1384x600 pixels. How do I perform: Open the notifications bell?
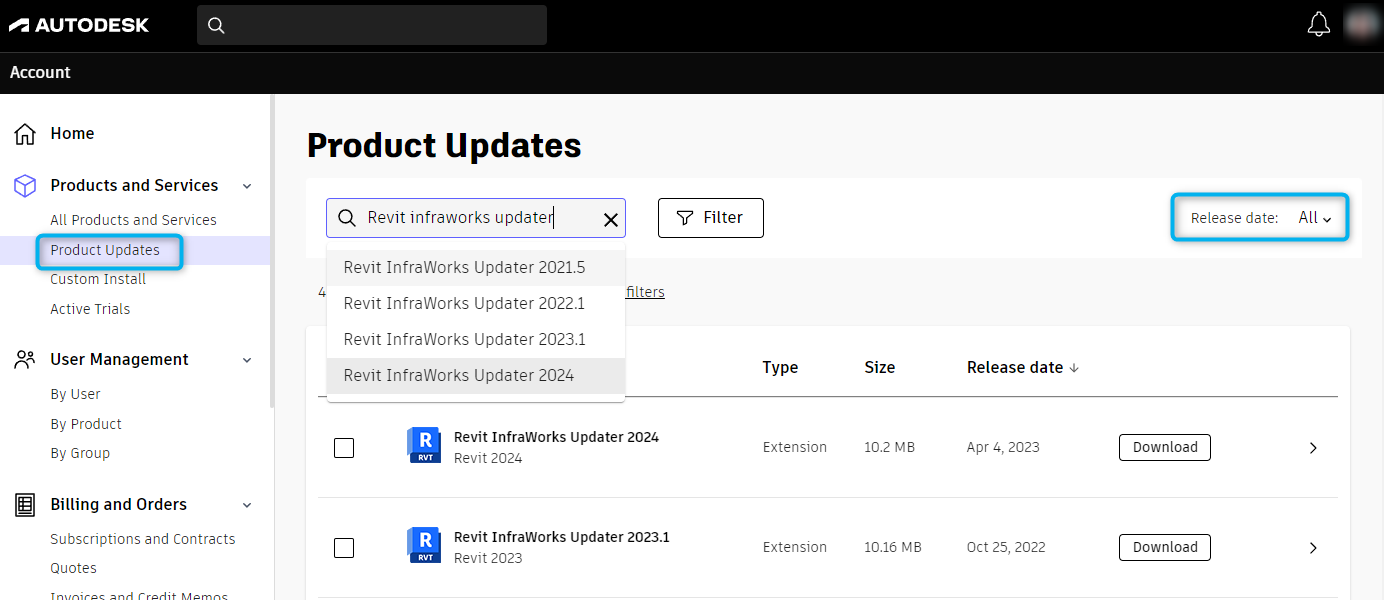(x=1319, y=25)
